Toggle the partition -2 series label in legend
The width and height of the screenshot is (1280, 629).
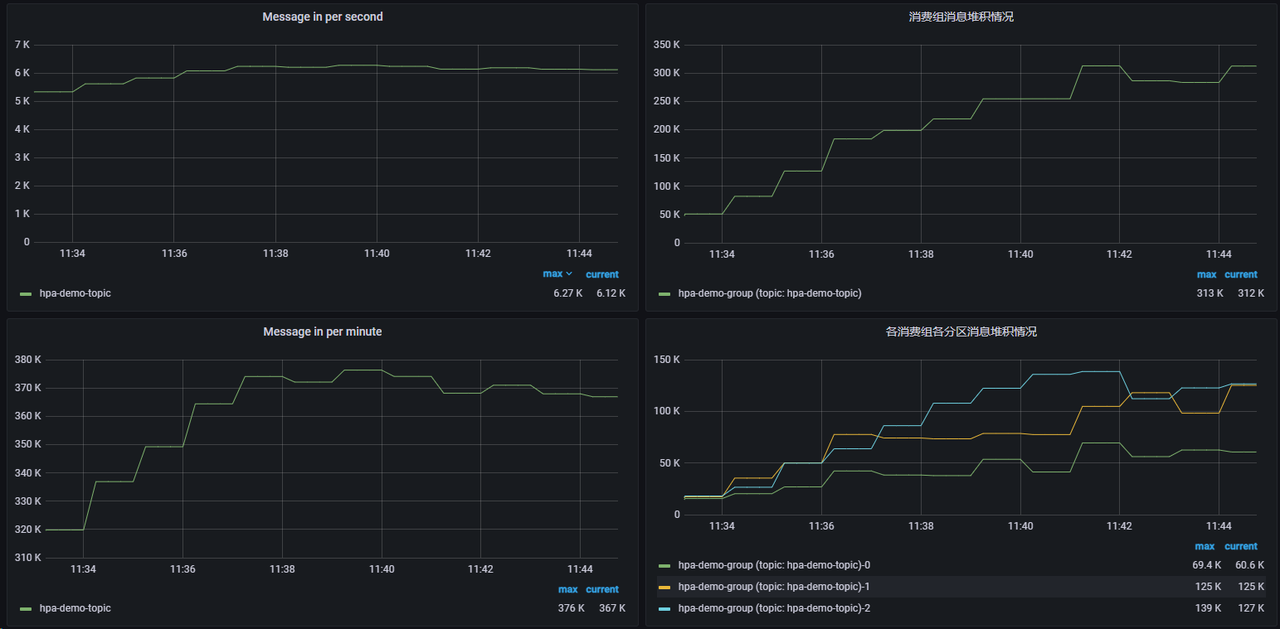(x=773, y=608)
